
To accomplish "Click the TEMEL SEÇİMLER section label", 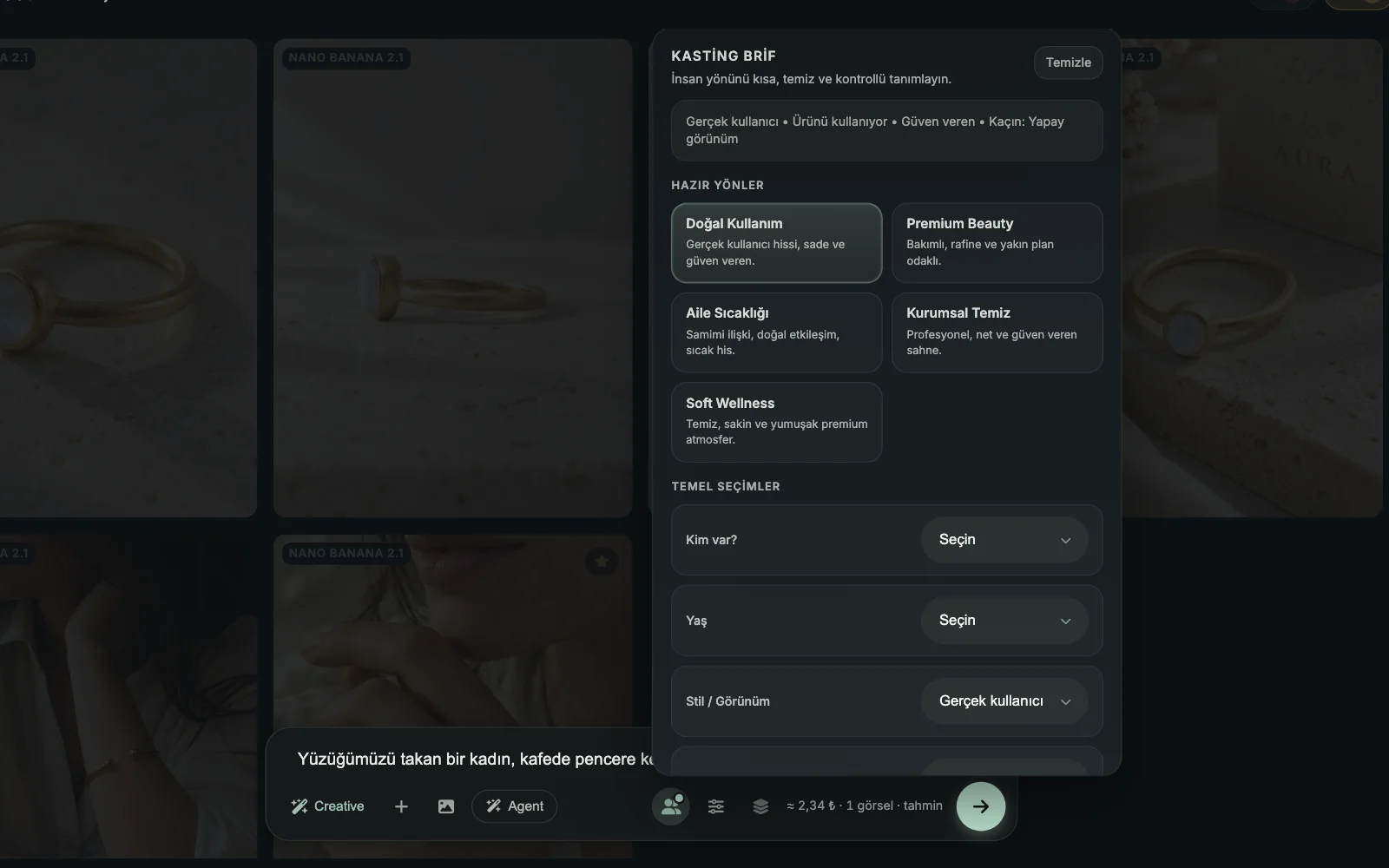I will [726, 486].
